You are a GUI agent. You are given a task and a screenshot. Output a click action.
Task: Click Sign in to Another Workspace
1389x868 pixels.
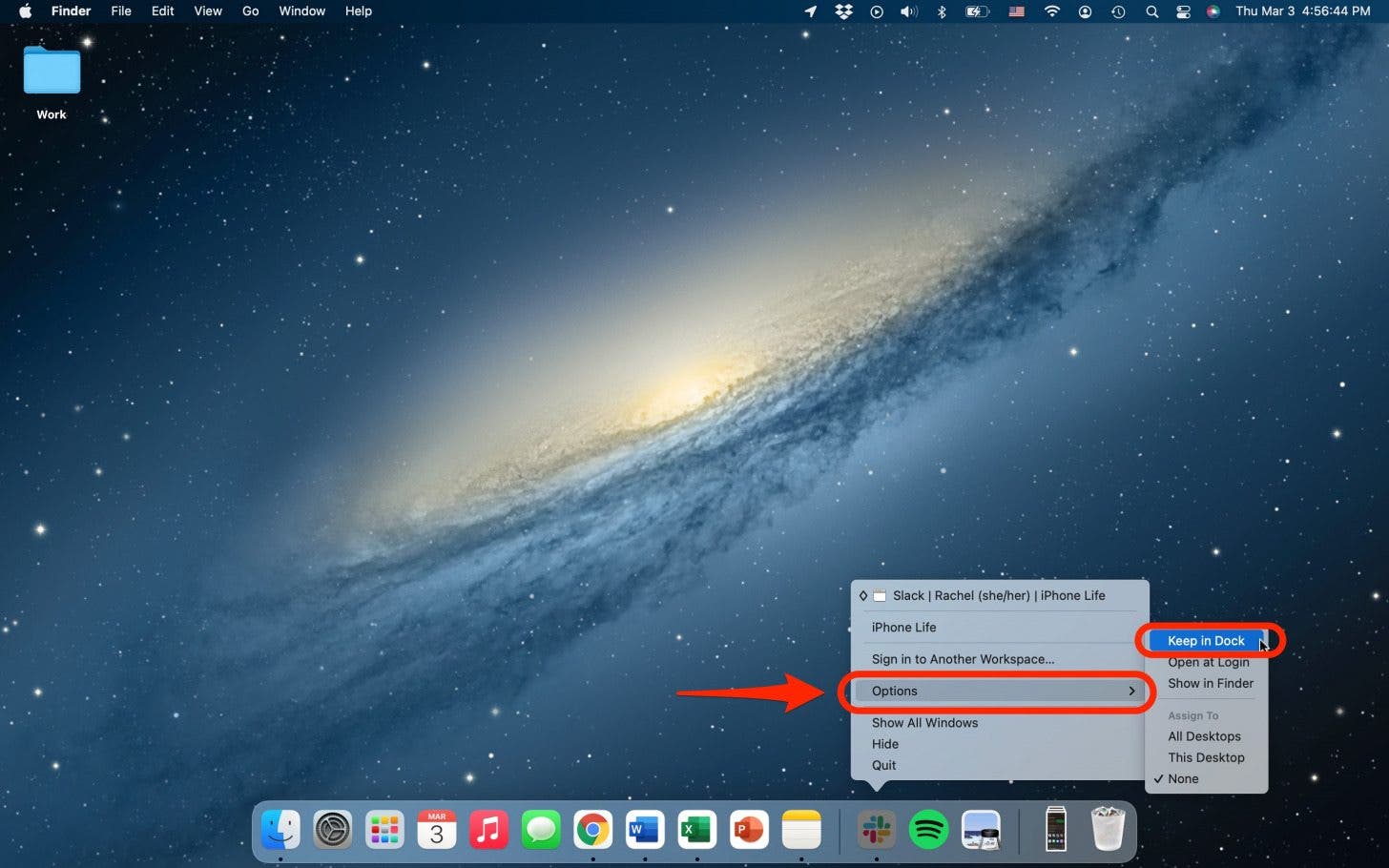pos(963,659)
